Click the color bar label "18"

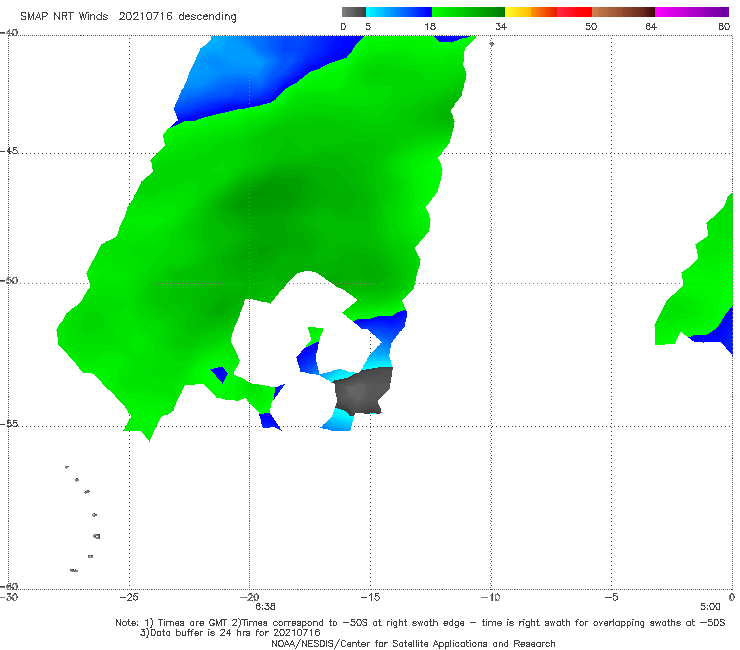pyautogui.click(x=430, y=26)
